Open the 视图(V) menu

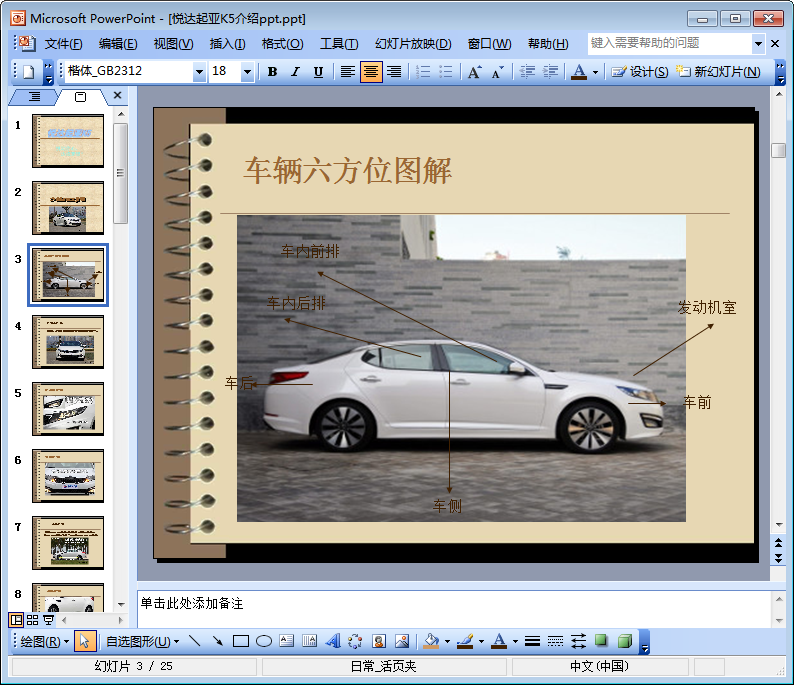pos(173,44)
